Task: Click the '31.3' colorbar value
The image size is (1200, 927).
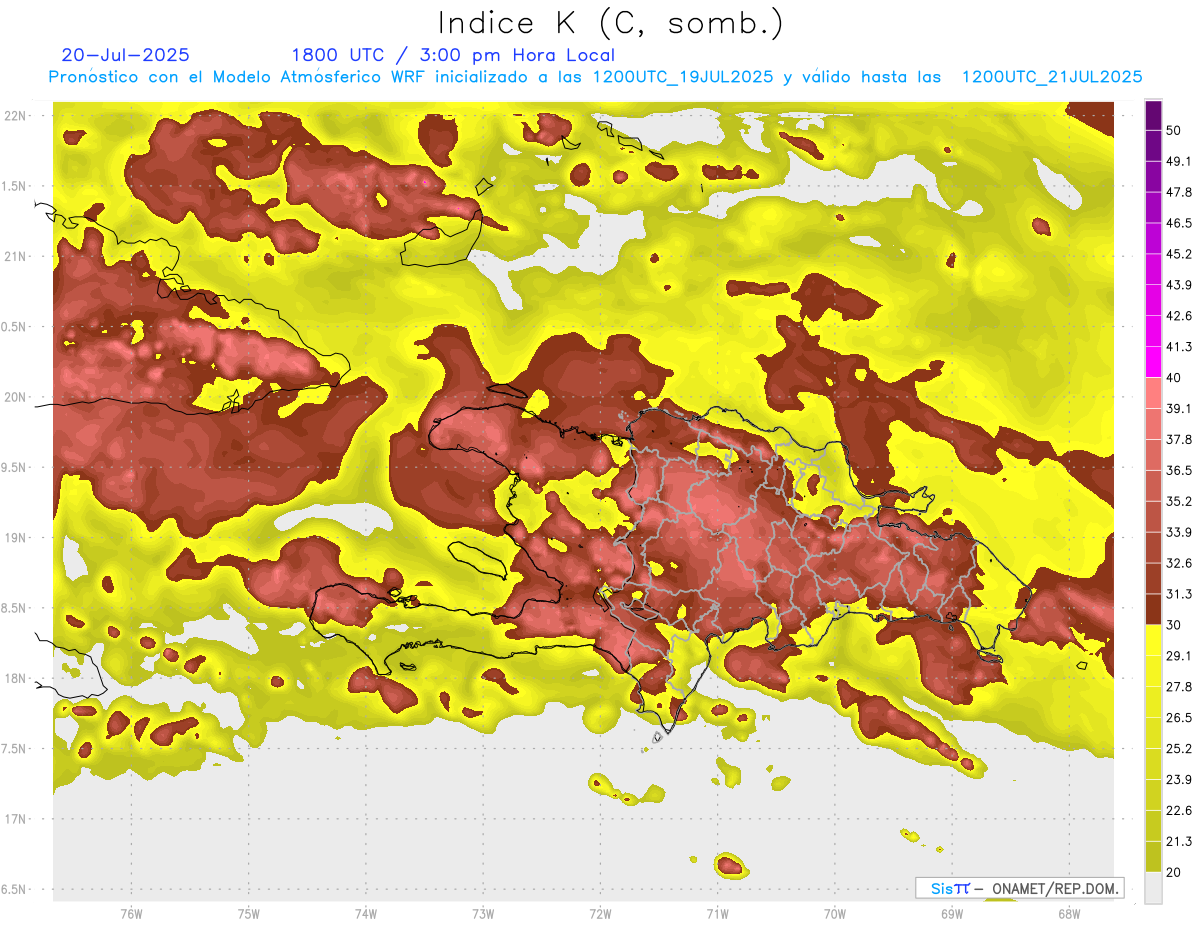Action: (1179, 594)
